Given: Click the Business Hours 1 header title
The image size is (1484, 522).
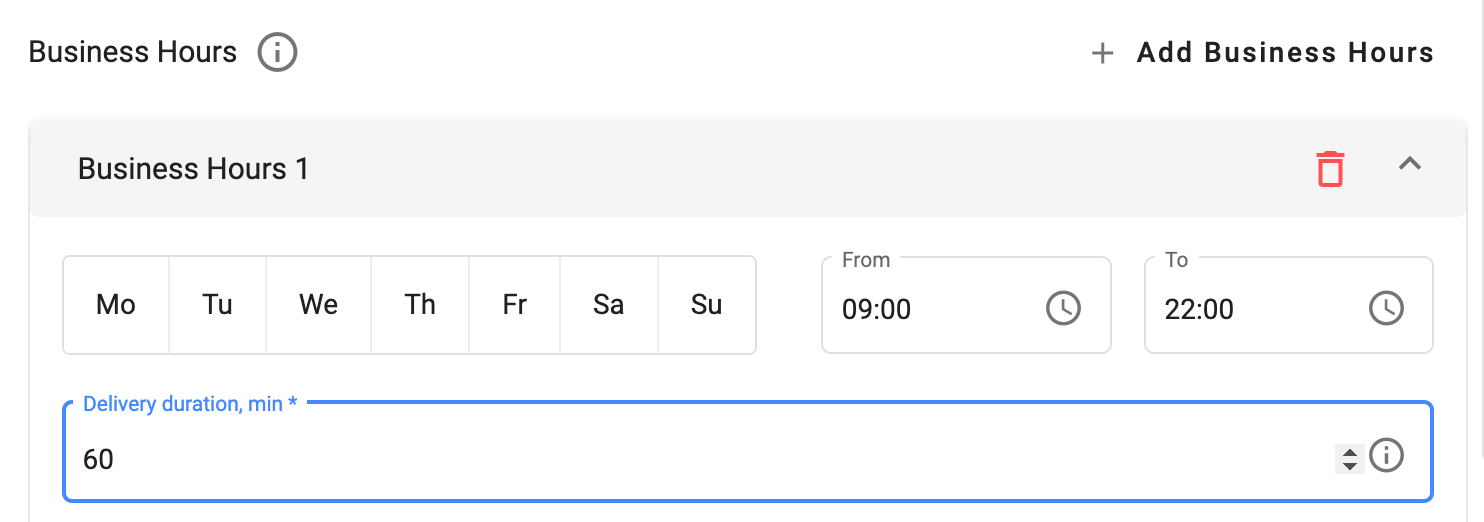Looking at the screenshot, I should [194, 169].
